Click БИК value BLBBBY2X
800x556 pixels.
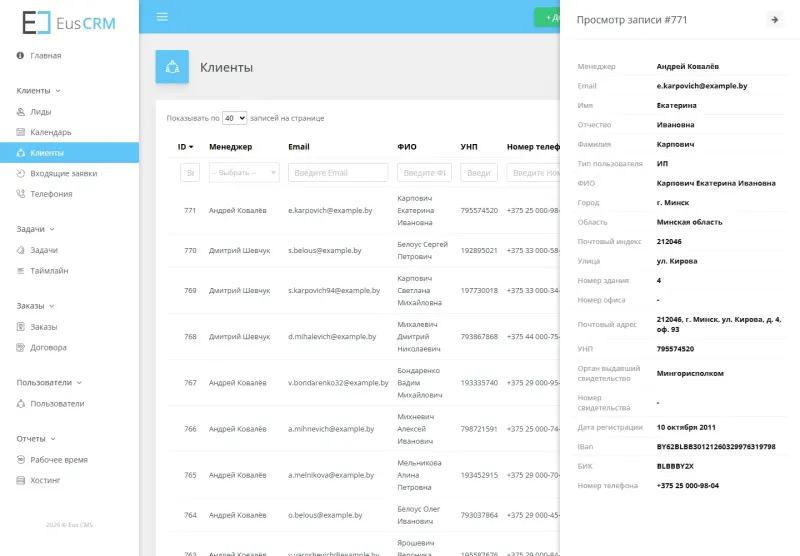pyautogui.click(x=675, y=466)
